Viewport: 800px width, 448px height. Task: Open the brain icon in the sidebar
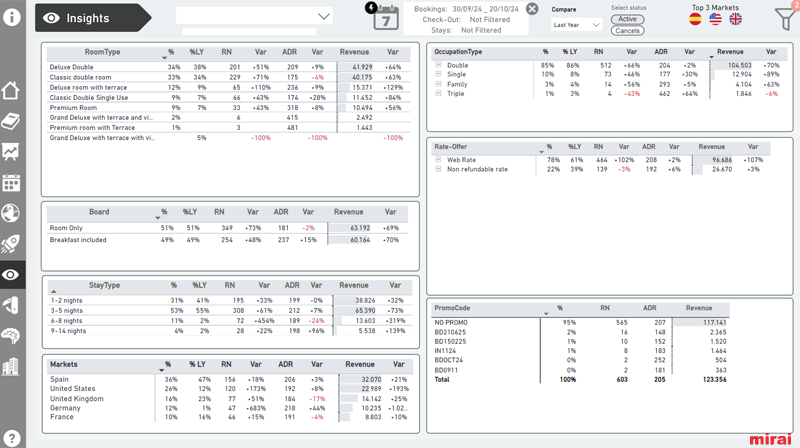(11, 336)
